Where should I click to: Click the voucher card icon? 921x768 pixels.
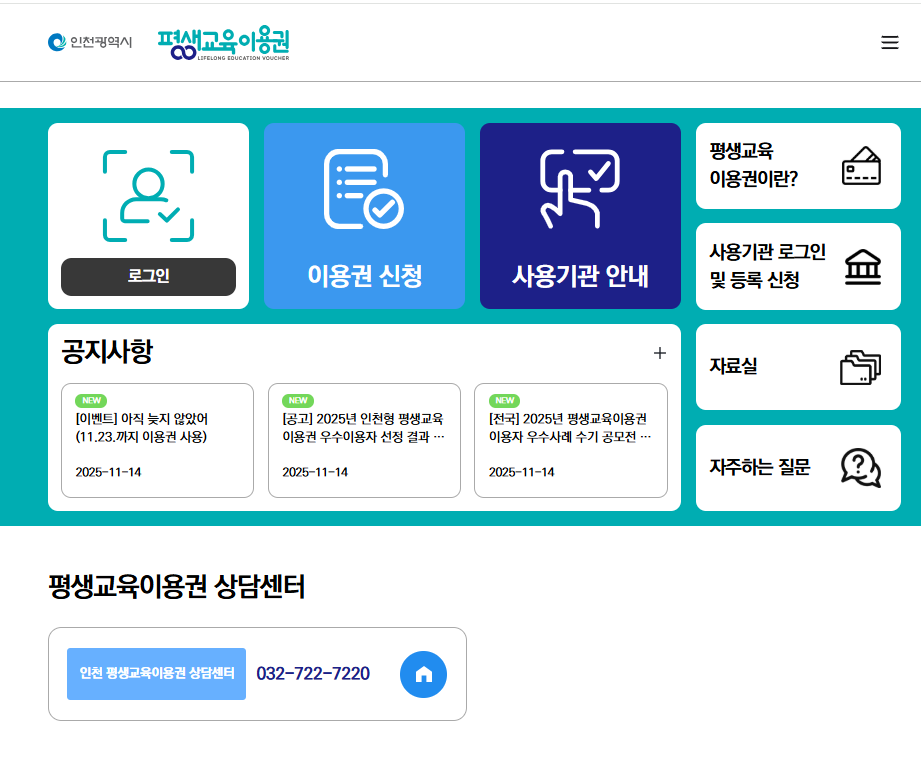(x=860, y=166)
